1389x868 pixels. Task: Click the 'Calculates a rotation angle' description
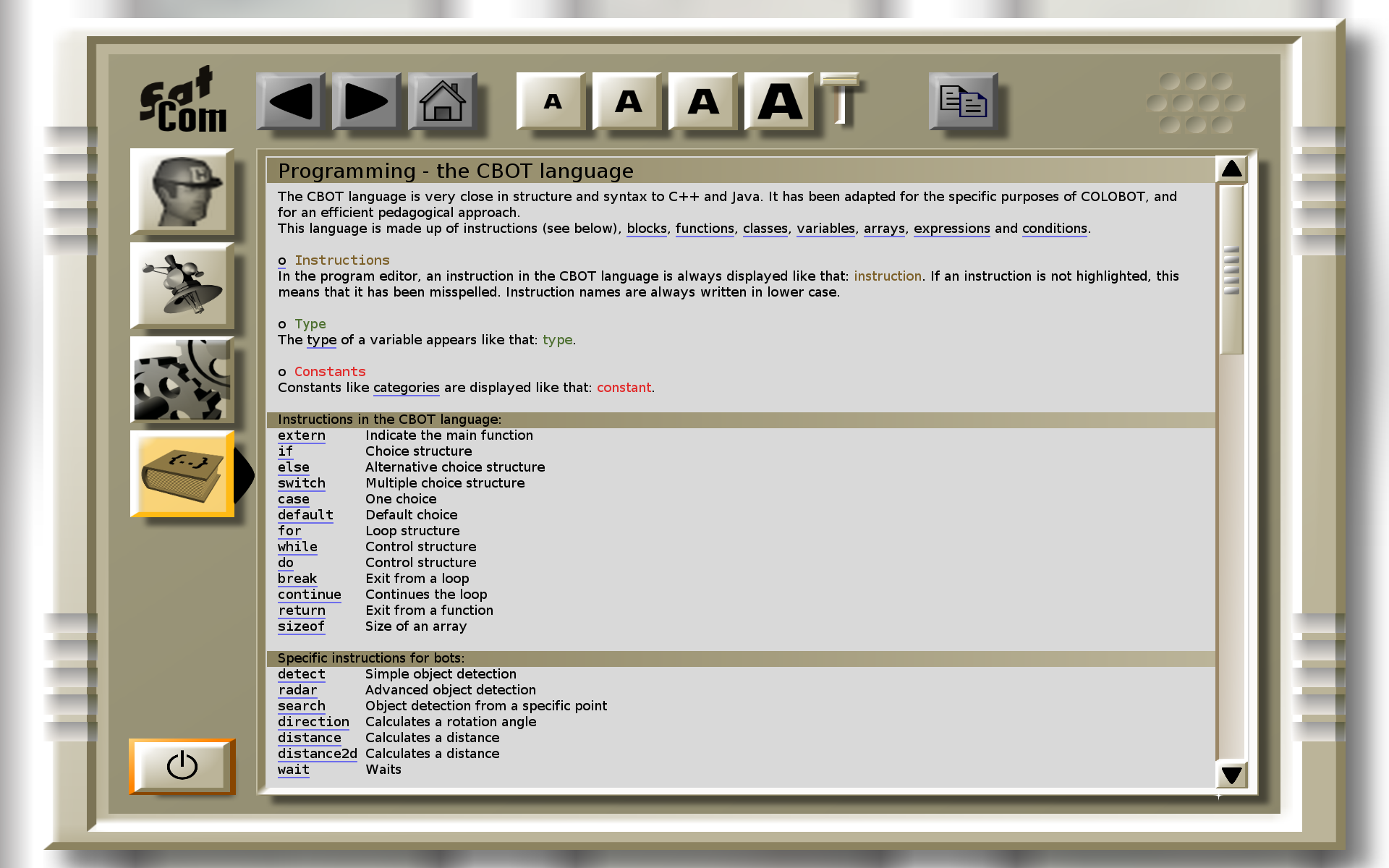pyautogui.click(x=451, y=722)
